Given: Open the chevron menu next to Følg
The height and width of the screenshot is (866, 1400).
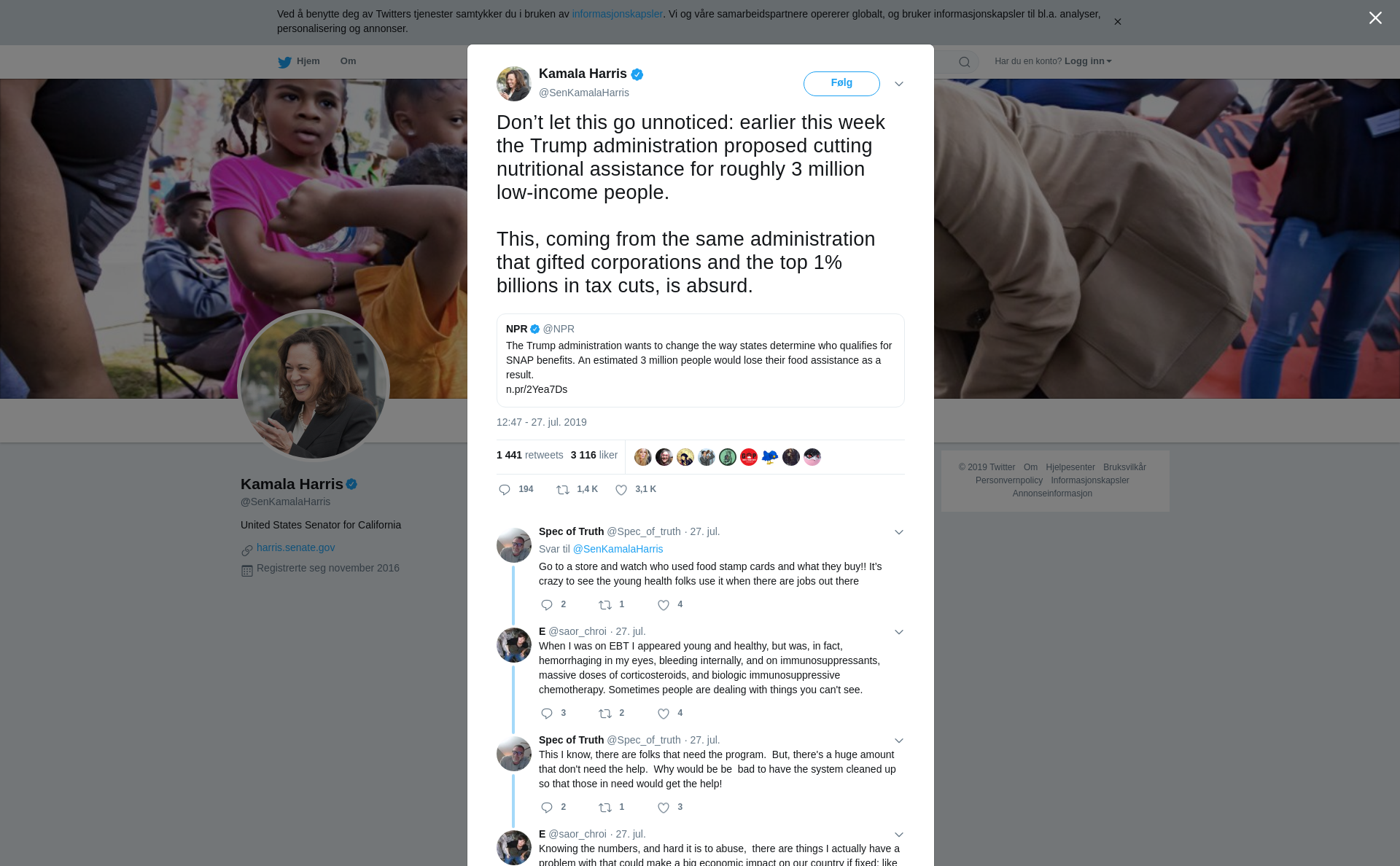Looking at the screenshot, I should [899, 84].
